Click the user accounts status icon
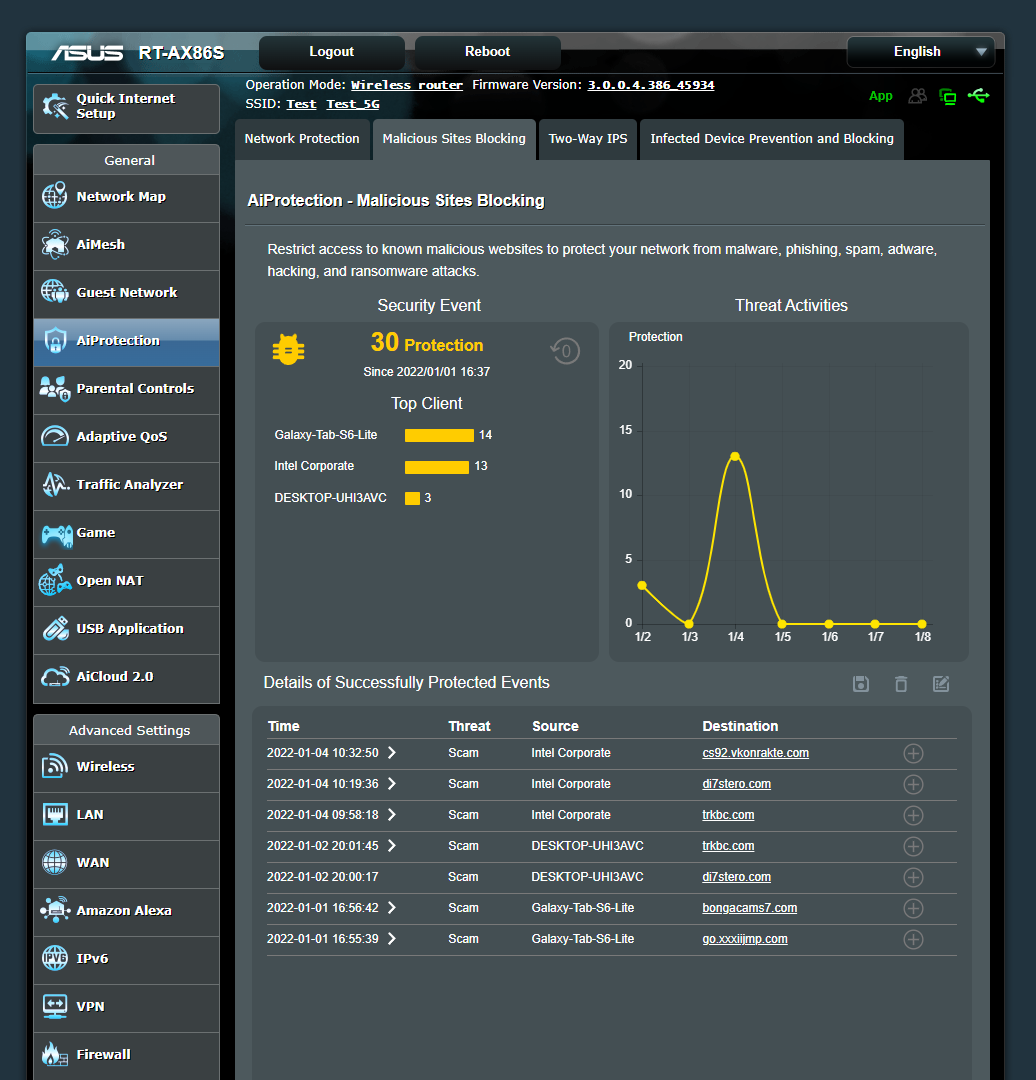The width and height of the screenshot is (1036, 1080). [918, 96]
